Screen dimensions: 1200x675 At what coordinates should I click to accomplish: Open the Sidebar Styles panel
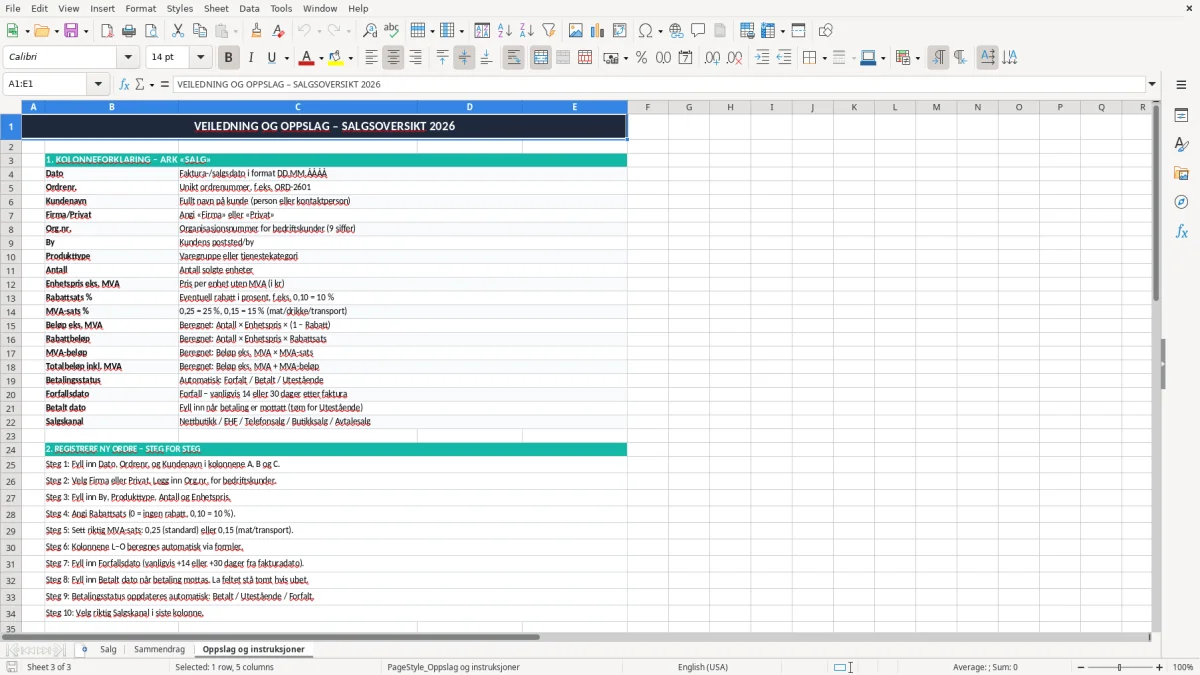click(1181, 145)
